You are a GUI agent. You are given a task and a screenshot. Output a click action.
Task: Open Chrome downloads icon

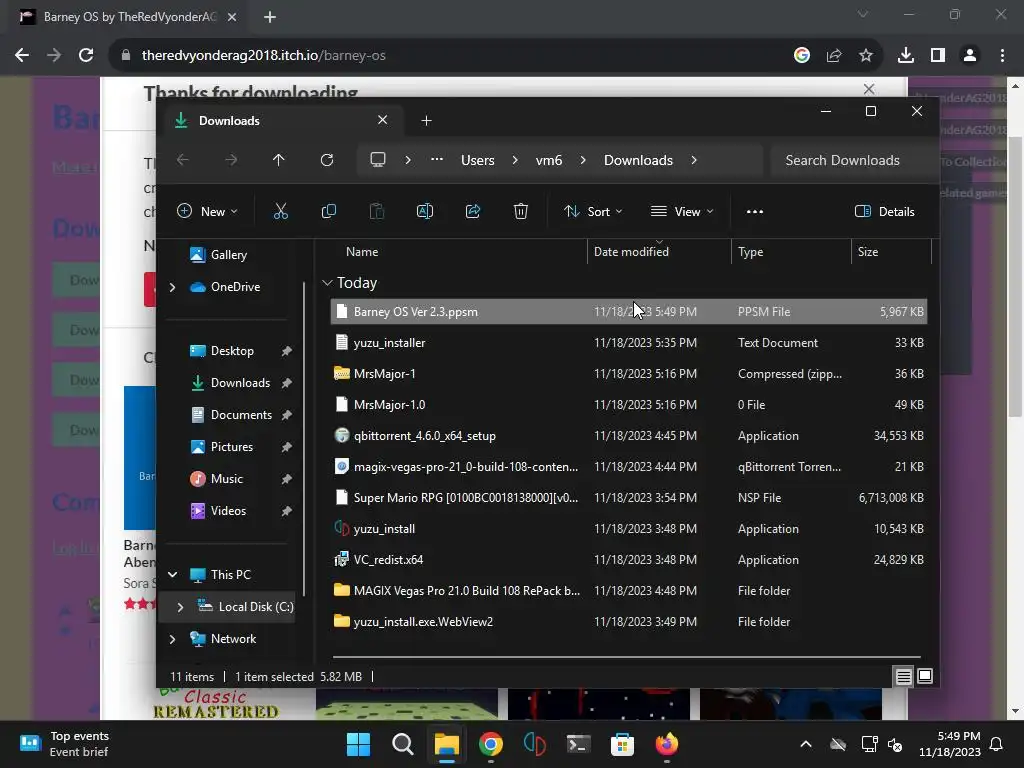pos(906,56)
